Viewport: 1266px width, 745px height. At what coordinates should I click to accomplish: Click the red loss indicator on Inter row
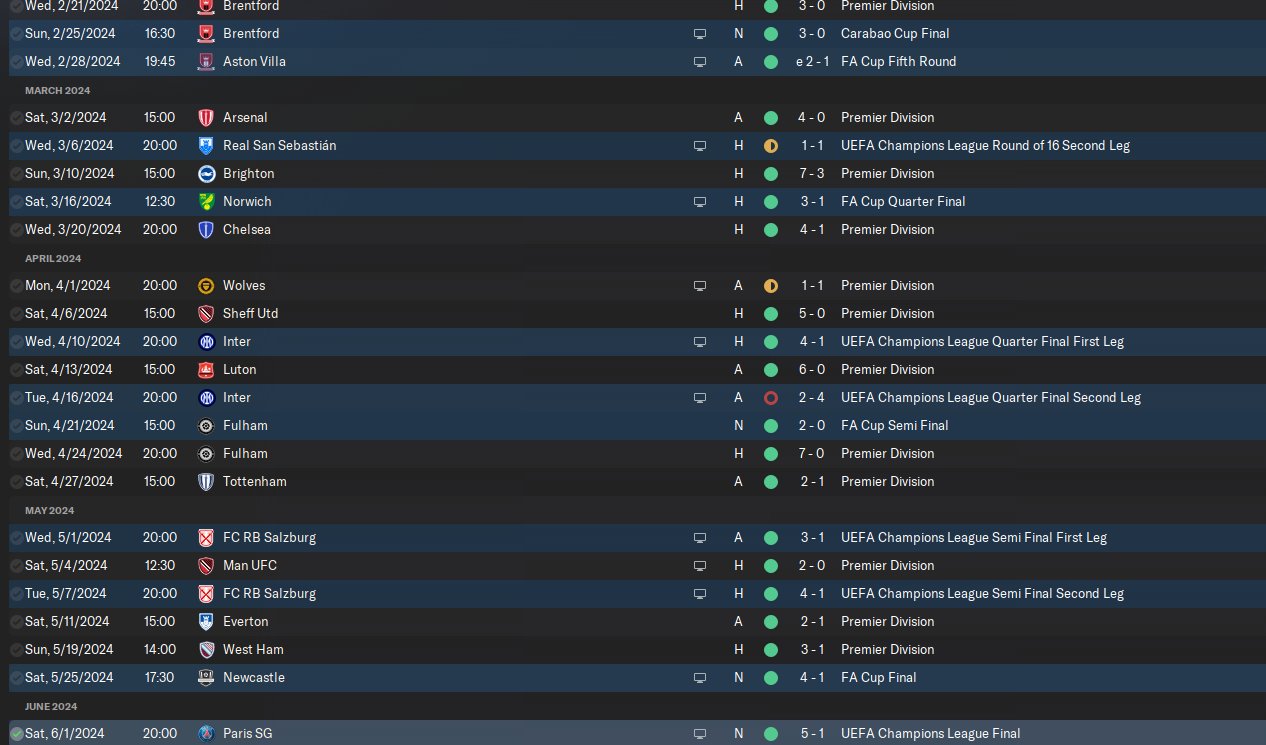coord(770,397)
